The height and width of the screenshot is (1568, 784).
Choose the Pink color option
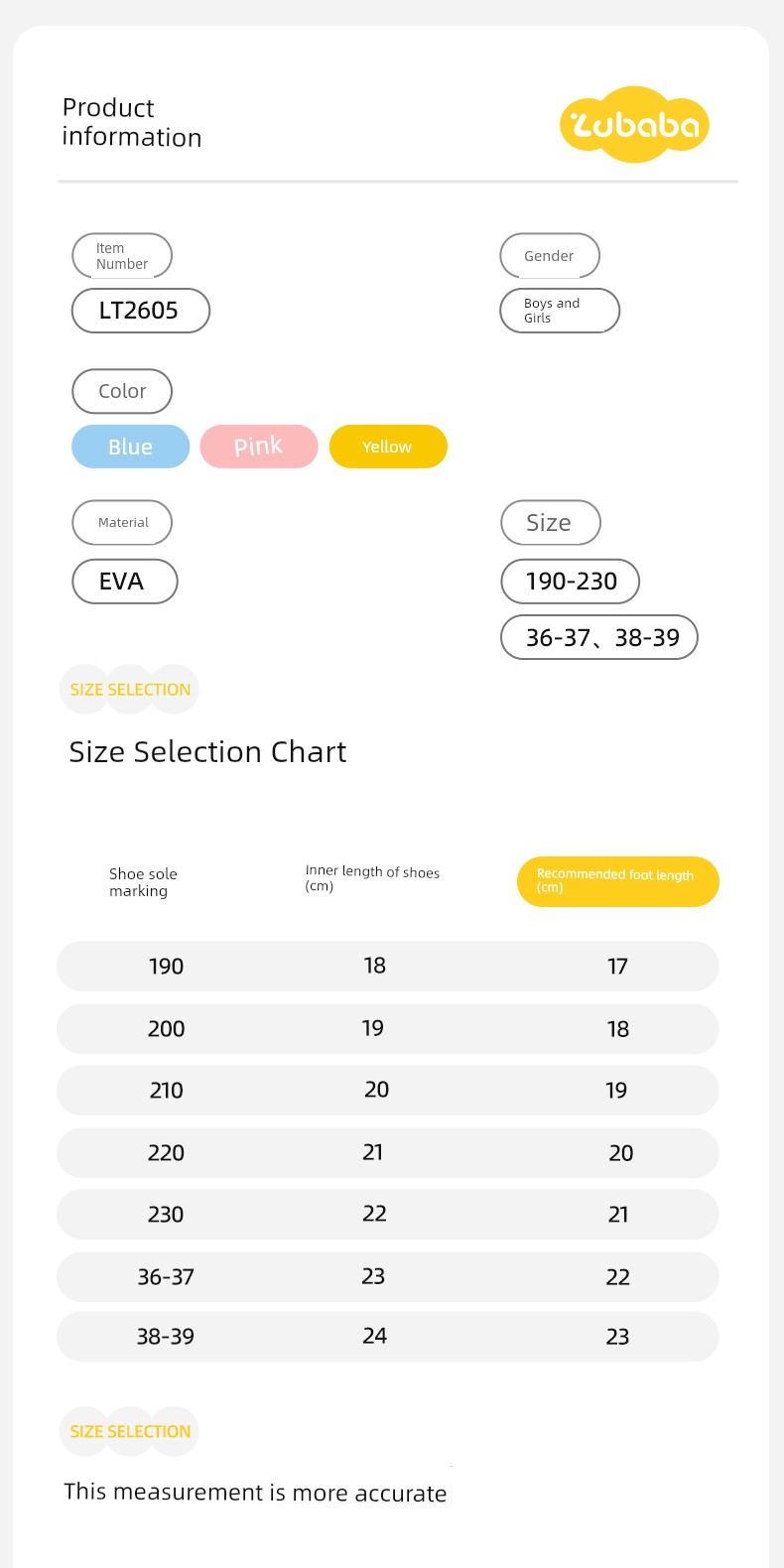click(x=259, y=447)
